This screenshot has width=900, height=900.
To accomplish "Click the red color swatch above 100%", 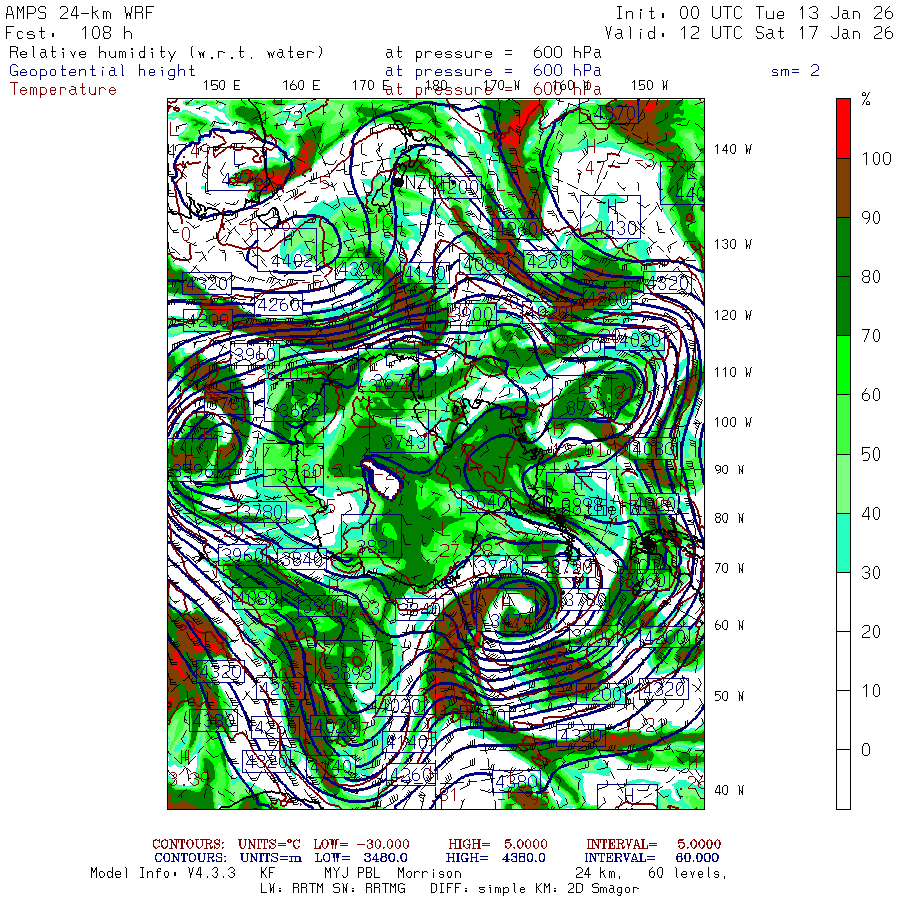I will 843,127.
